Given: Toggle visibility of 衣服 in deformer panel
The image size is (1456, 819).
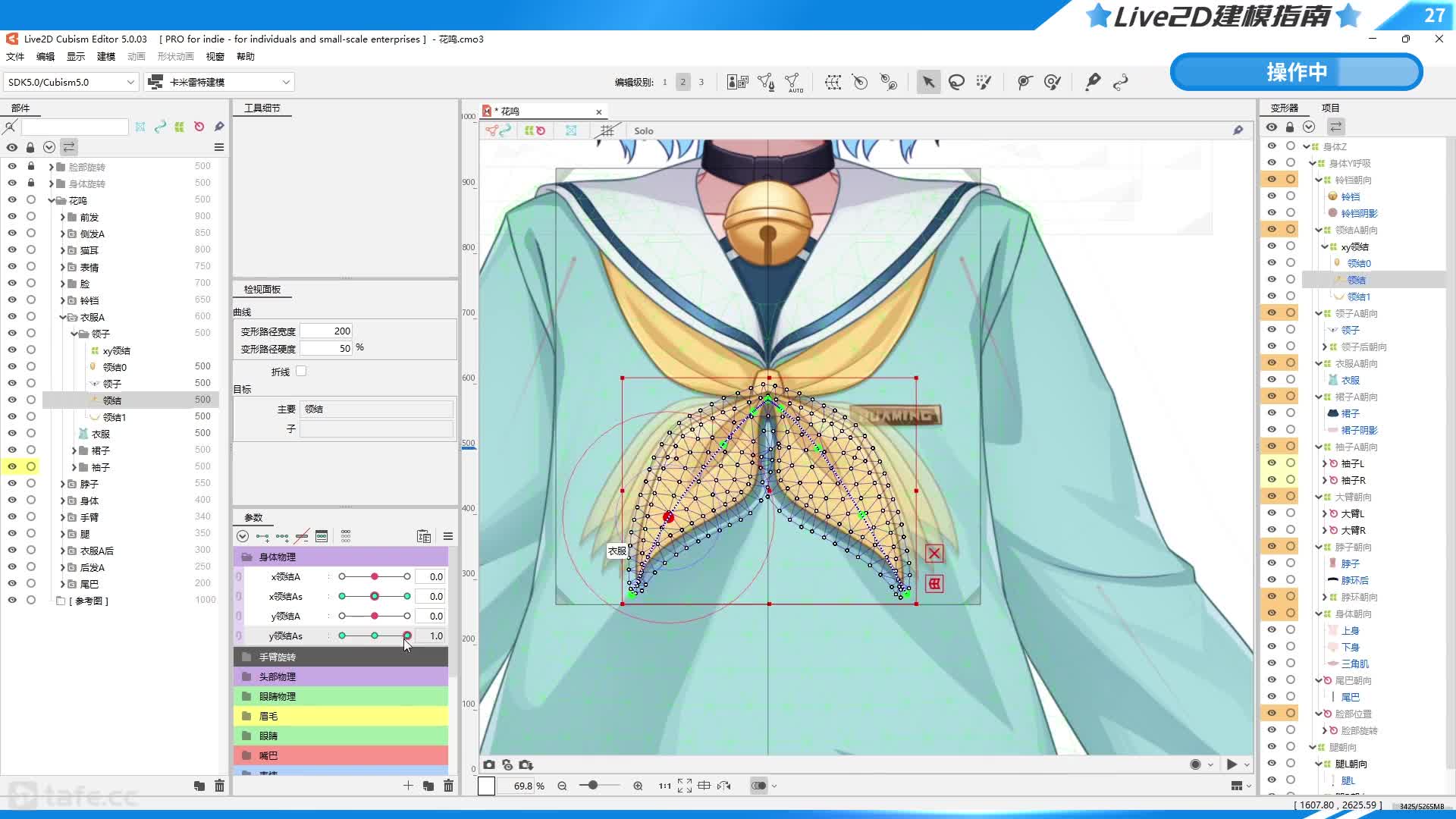Looking at the screenshot, I should pyautogui.click(x=1272, y=379).
